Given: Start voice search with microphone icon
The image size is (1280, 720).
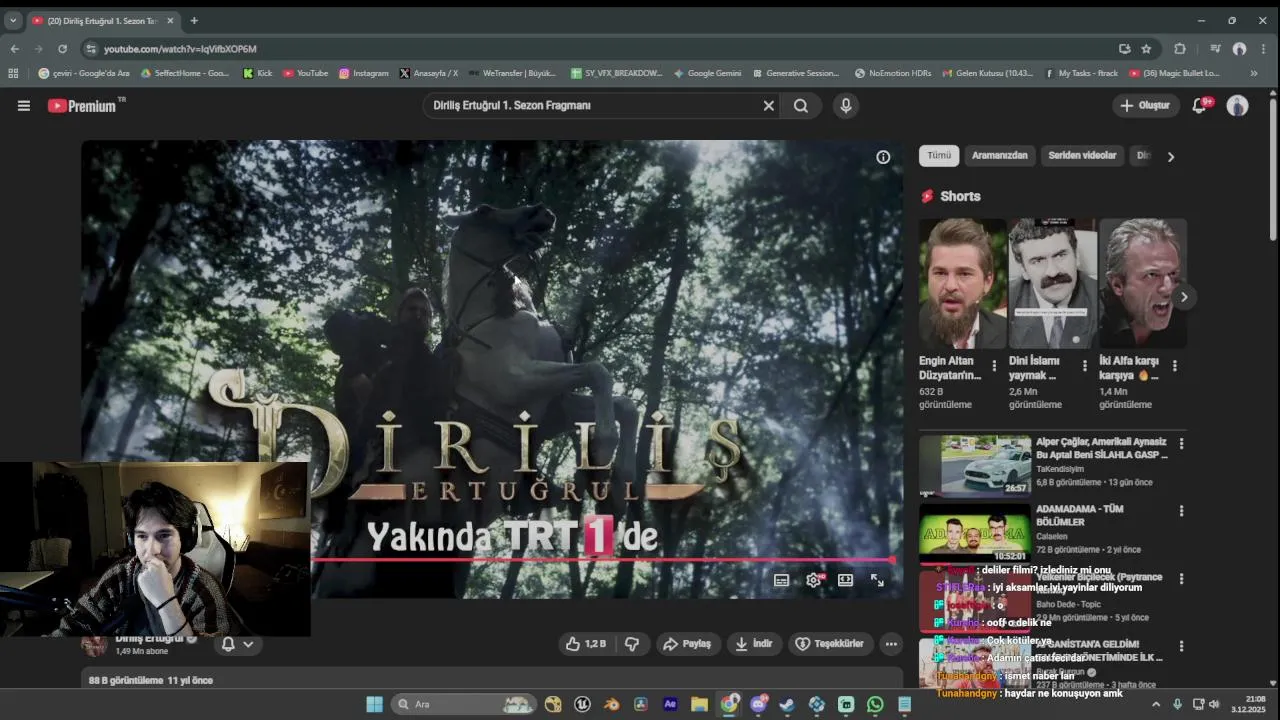Looking at the screenshot, I should click(x=846, y=105).
